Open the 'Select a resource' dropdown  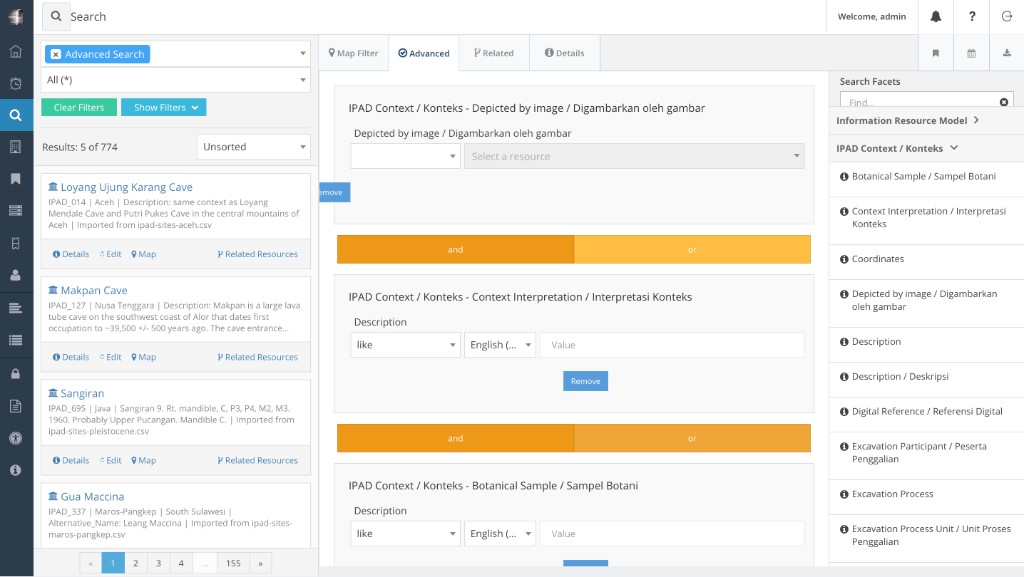click(634, 157)
